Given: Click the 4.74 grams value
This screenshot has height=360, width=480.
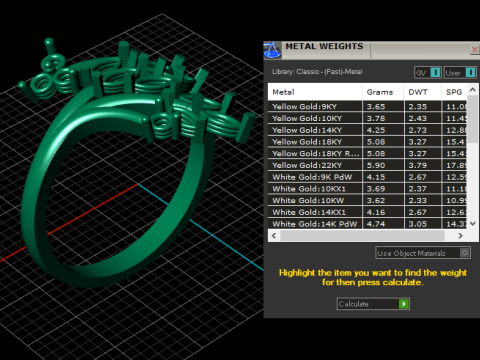Looking at the screenshot, I should 376,224.
